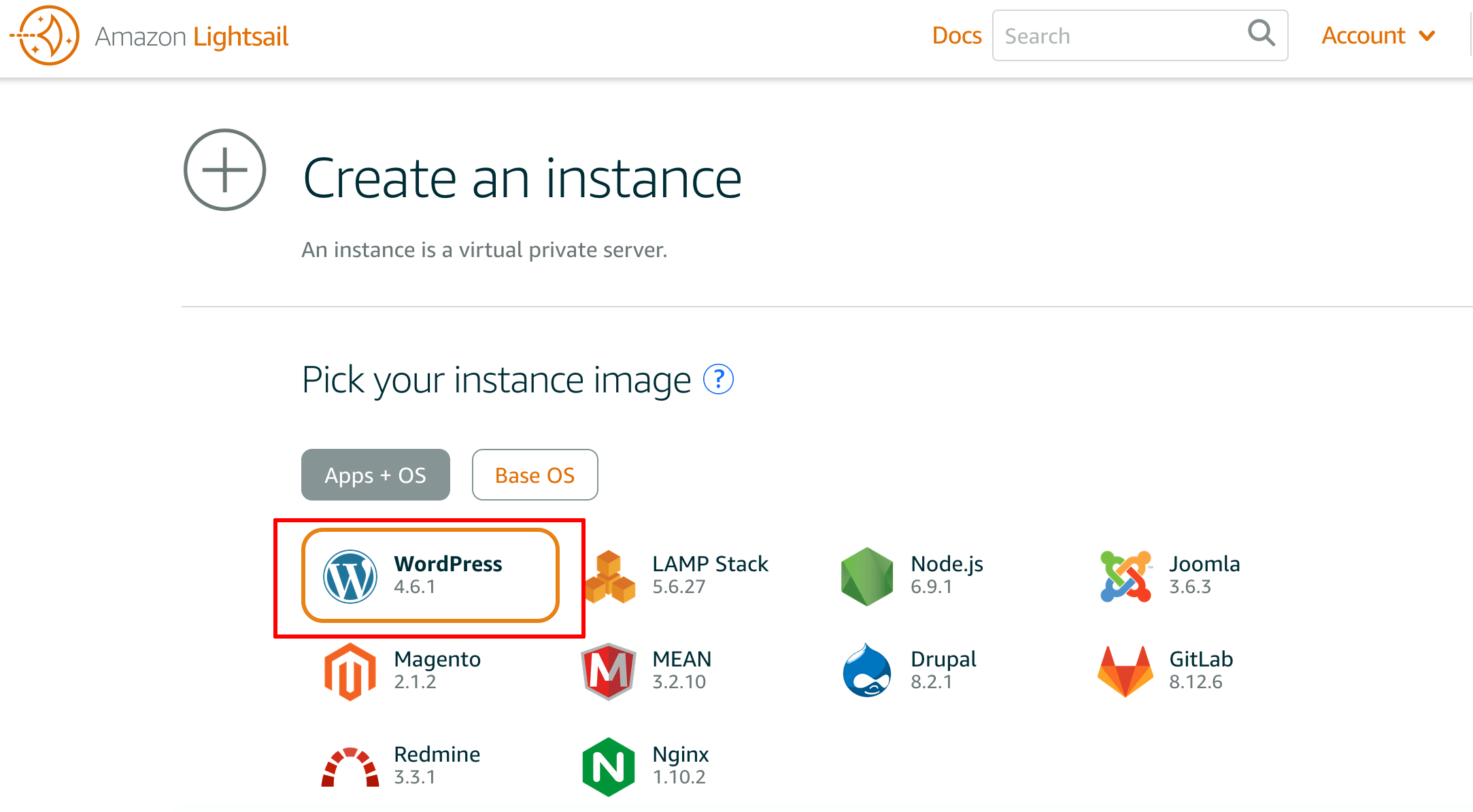Click the search magnifier icon

click(x=1261, y=33)
